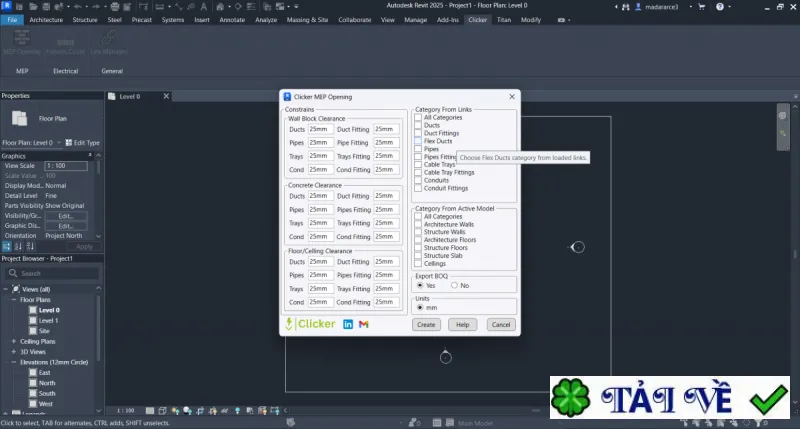
Task: Open the shopping cart icon in title bar
Action: pos(702,7)
